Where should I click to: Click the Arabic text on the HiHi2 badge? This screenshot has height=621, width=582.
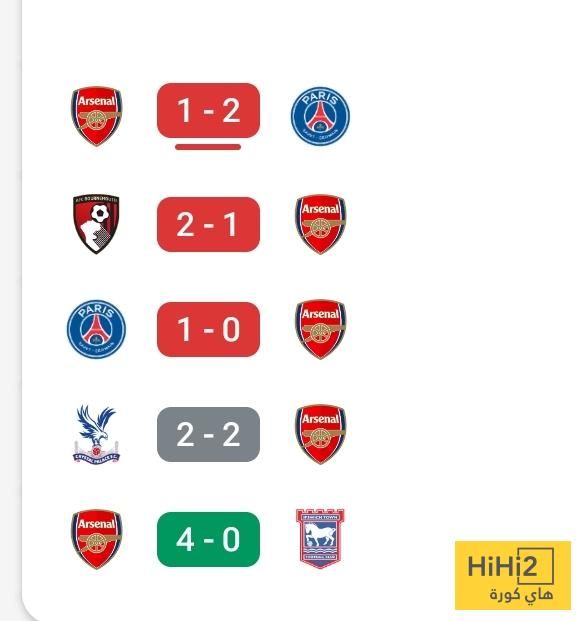click(521, 594)
